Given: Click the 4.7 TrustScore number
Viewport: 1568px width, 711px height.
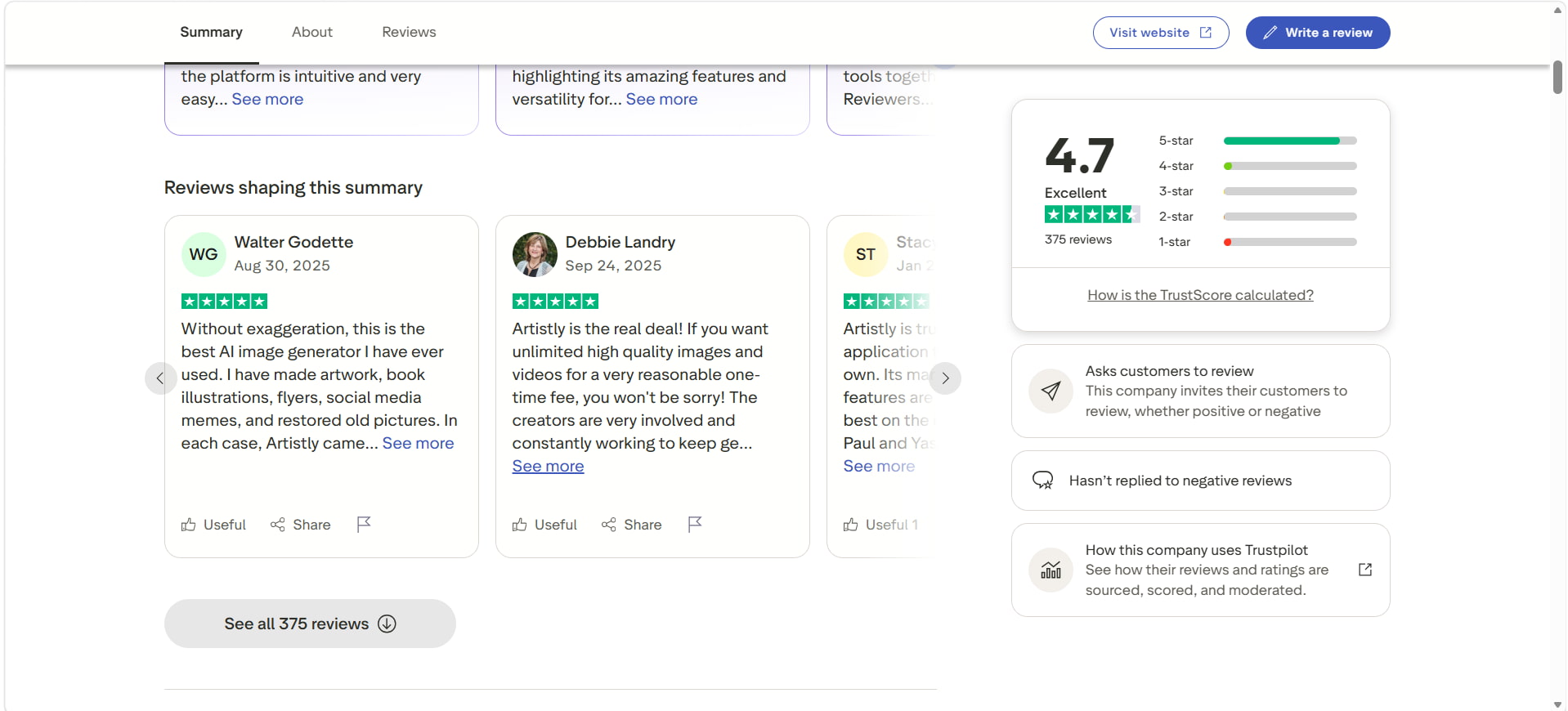Looking at the screenshot, I should tap(1079, 155).
